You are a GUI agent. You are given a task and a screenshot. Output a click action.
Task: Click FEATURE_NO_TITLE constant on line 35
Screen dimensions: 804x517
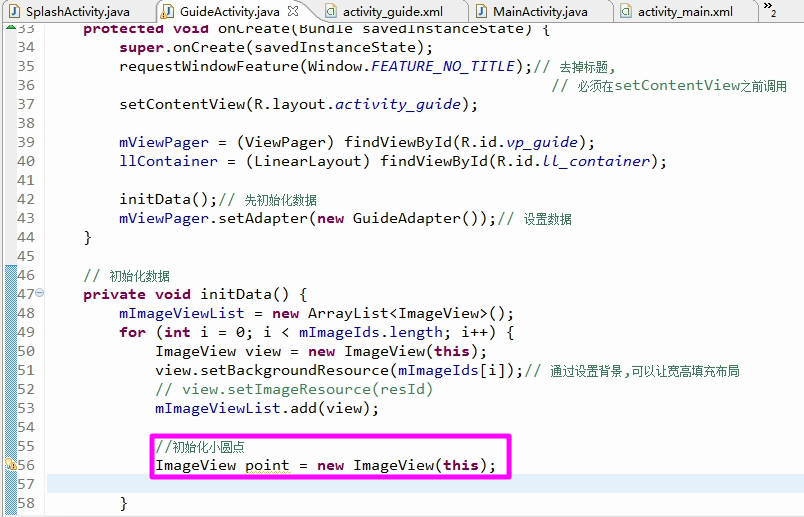click(443, 66)
